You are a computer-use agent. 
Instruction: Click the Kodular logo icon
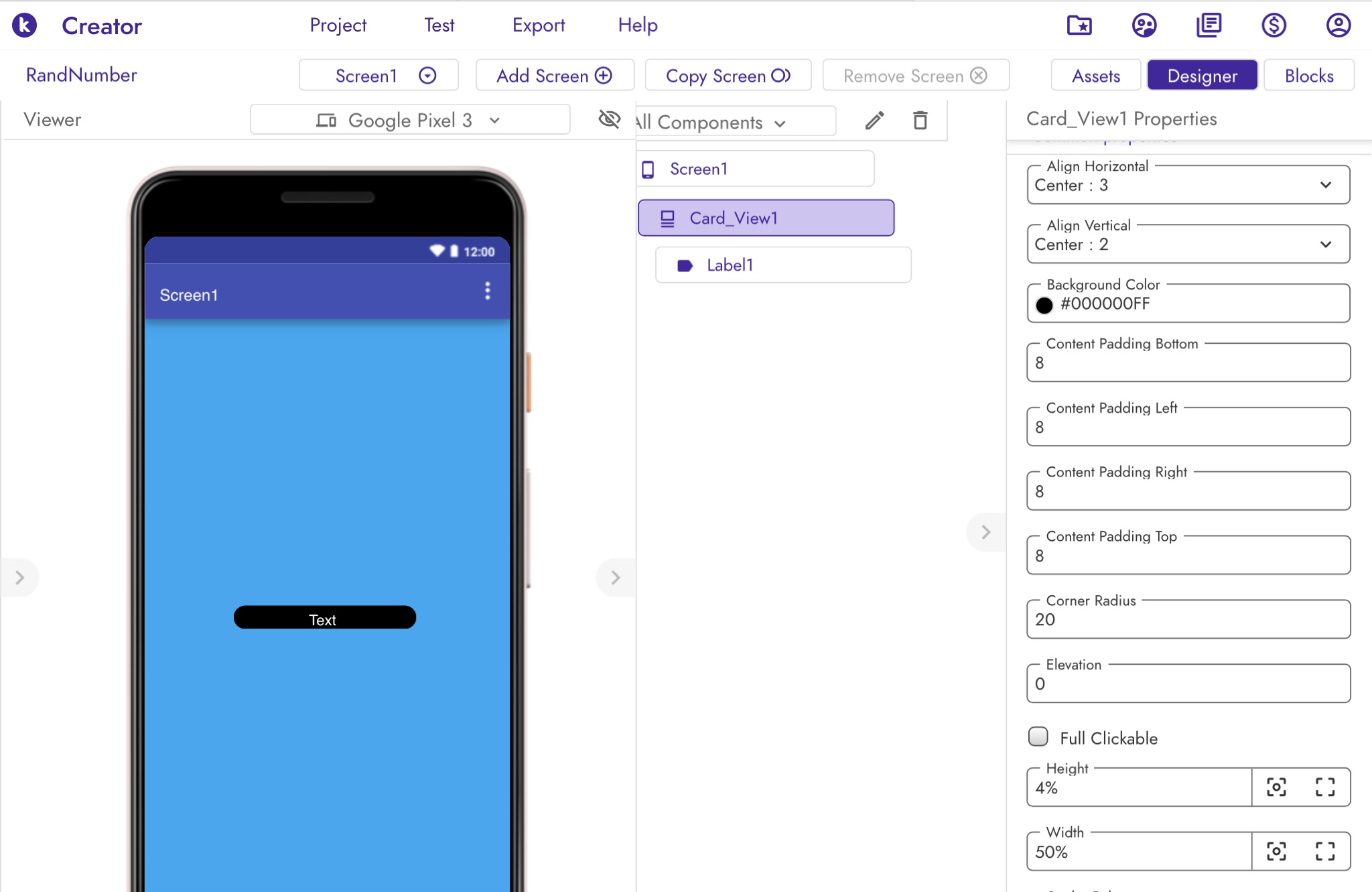click(x=25, y=25)
